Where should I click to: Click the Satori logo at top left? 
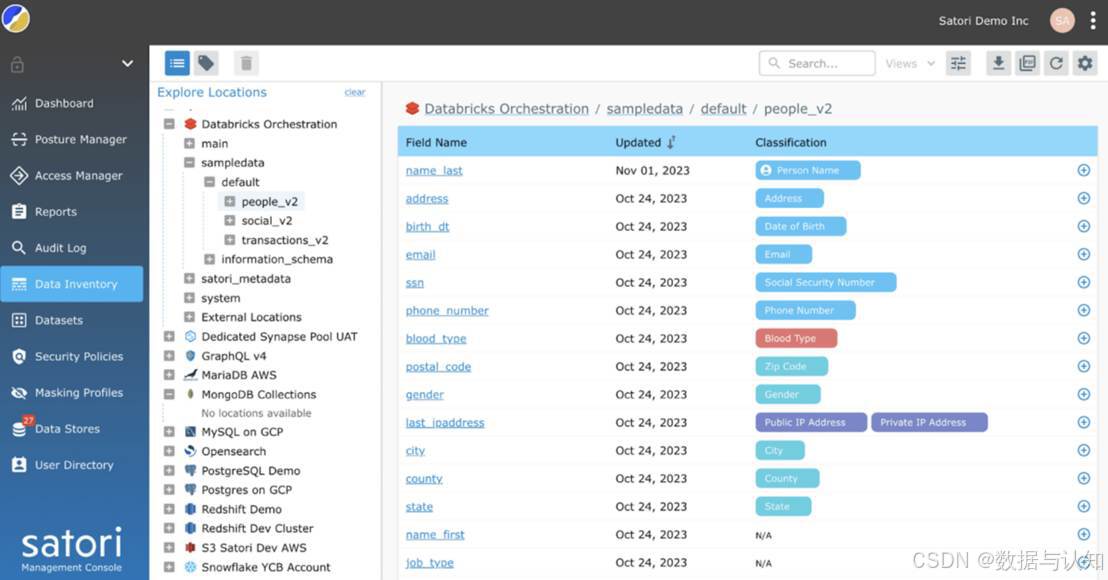(16, 18)
